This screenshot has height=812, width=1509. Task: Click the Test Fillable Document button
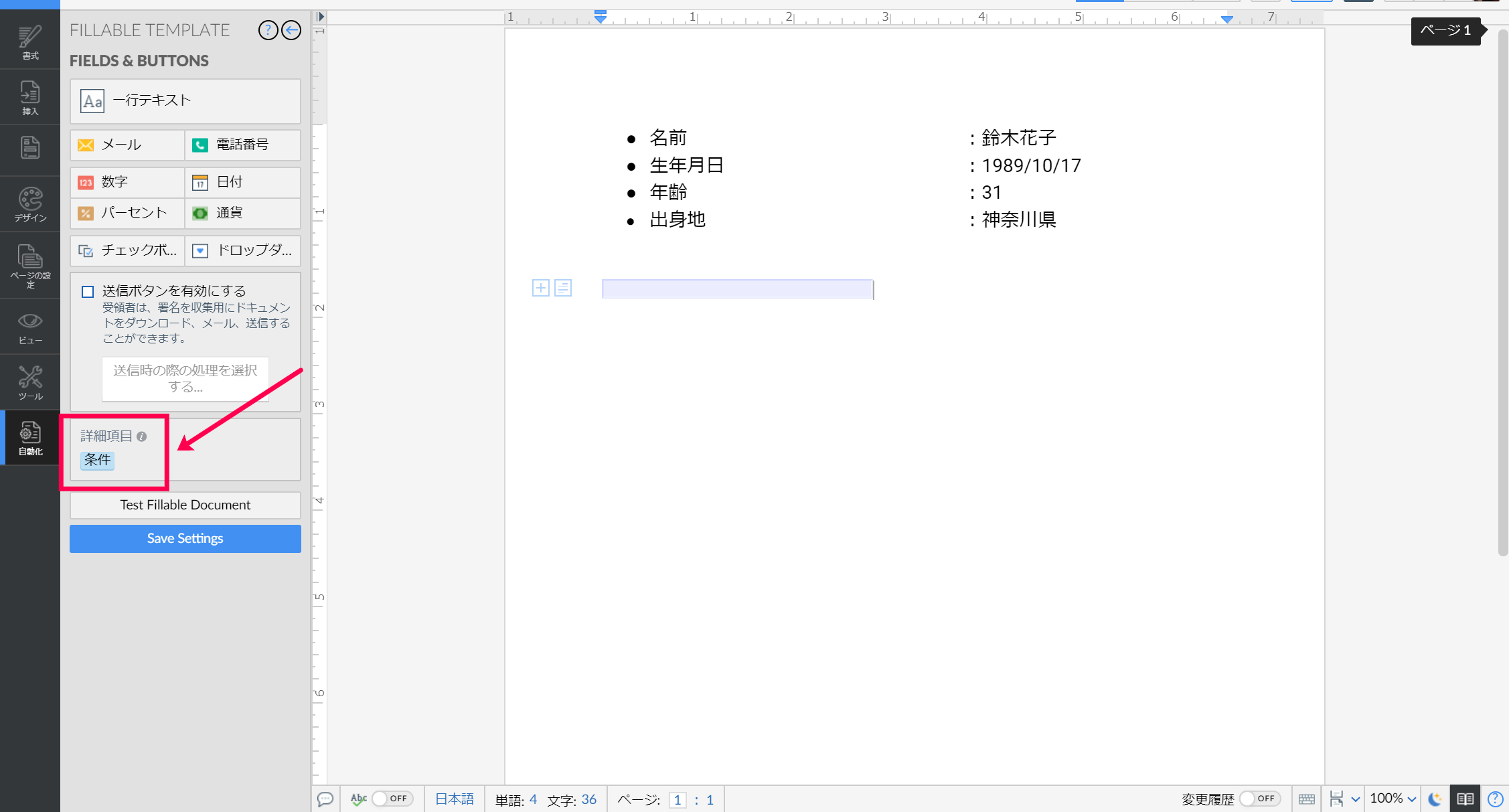pos(185,505)
